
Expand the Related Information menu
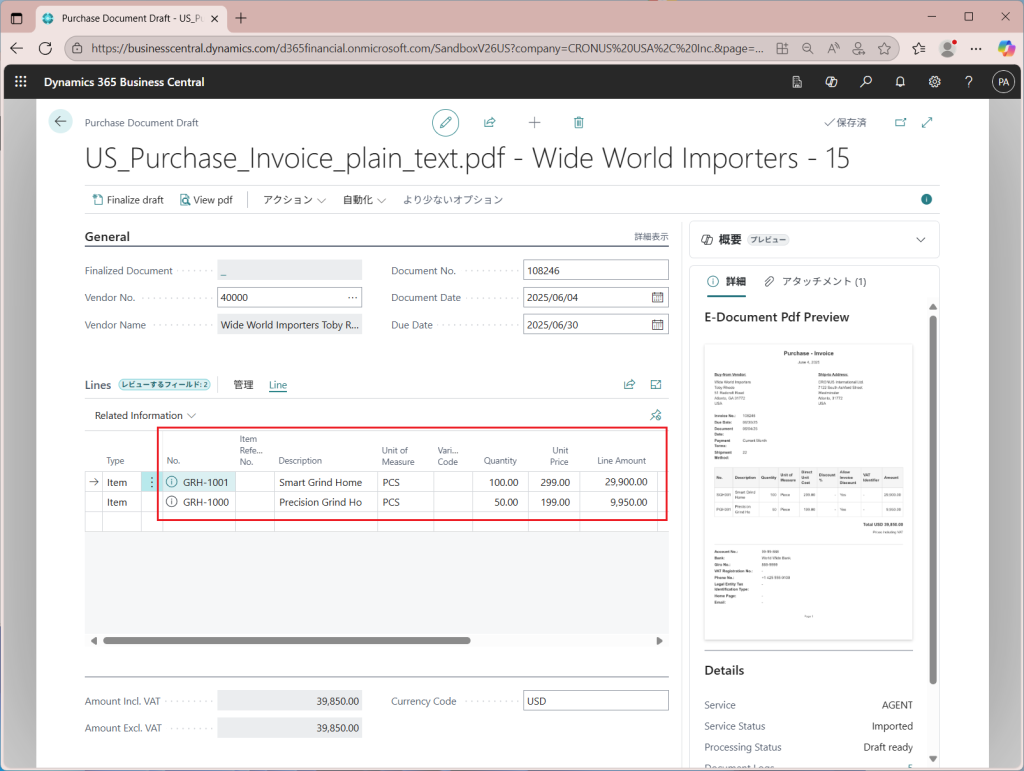(x=145, y=415)
